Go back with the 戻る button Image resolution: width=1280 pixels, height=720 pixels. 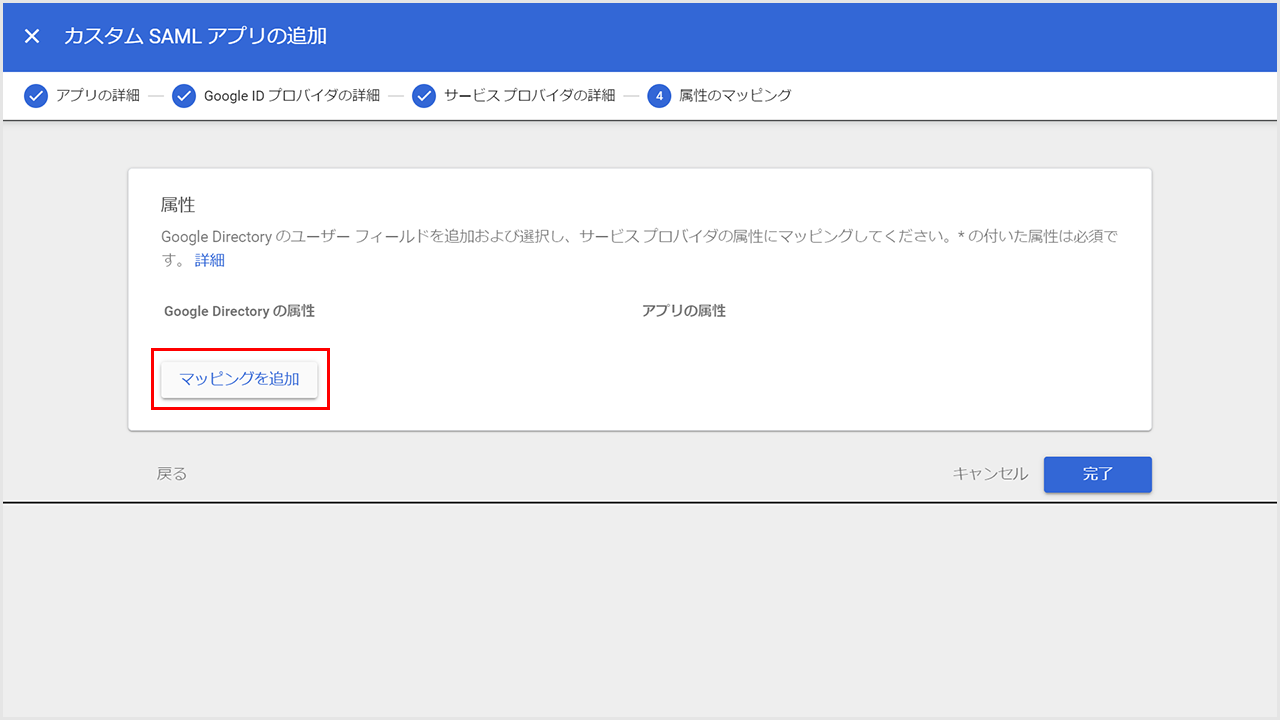pyautogui.click(x=172, y=474)
